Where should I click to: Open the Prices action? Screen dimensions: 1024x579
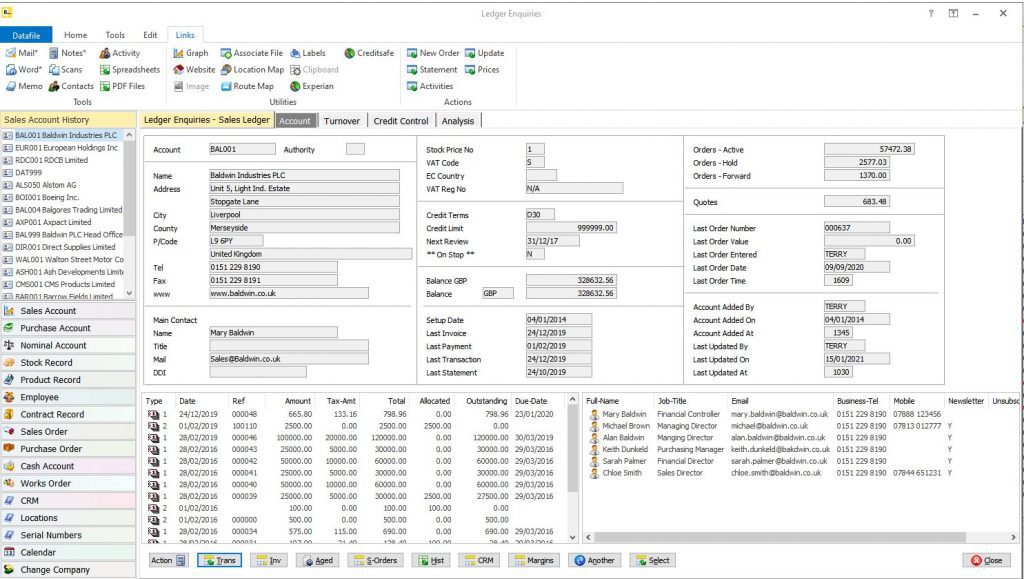[x=482, y=70]
